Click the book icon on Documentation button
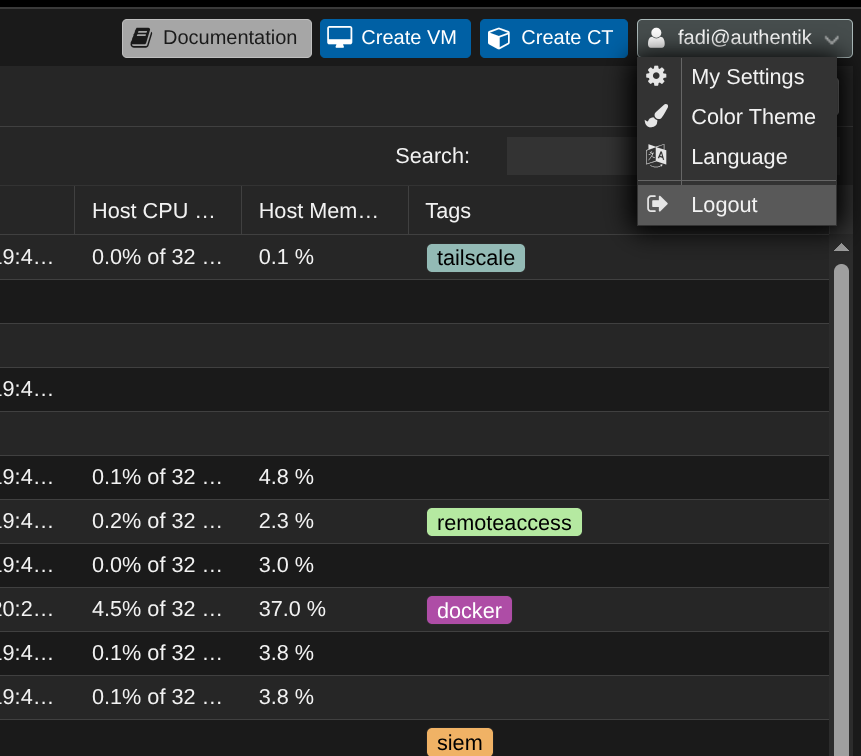 [141, 38]
